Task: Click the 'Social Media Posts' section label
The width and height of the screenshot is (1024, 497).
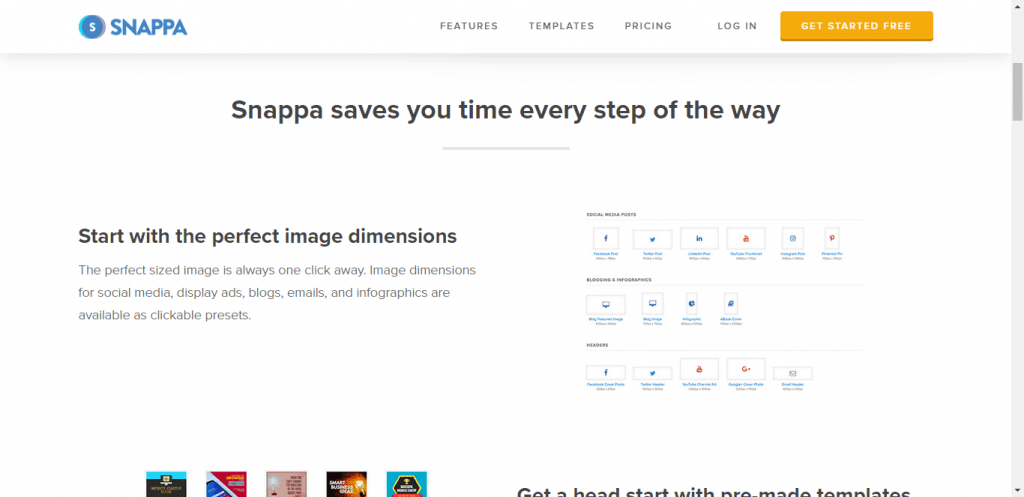Action: tap(611, 214)
